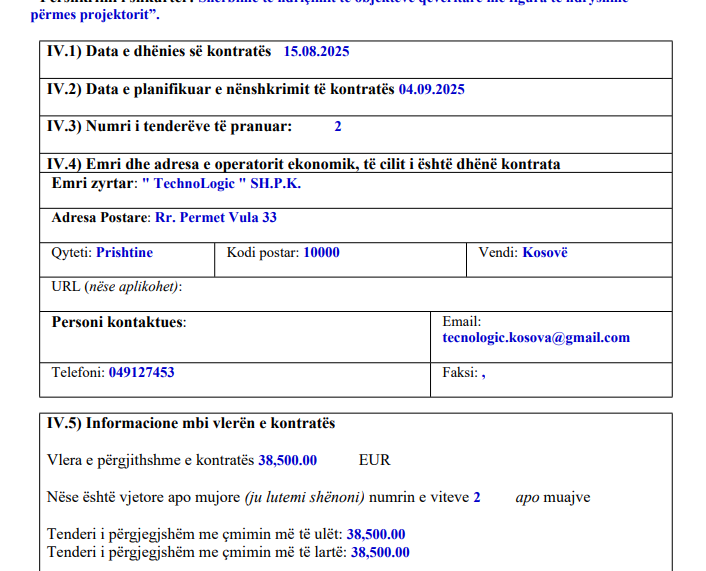Viewport: 706px width, 571px height.
Task: Click the official name "TechnoLogic" SH.P.K.
Action: pyautogui.click(x=221, y=184)
